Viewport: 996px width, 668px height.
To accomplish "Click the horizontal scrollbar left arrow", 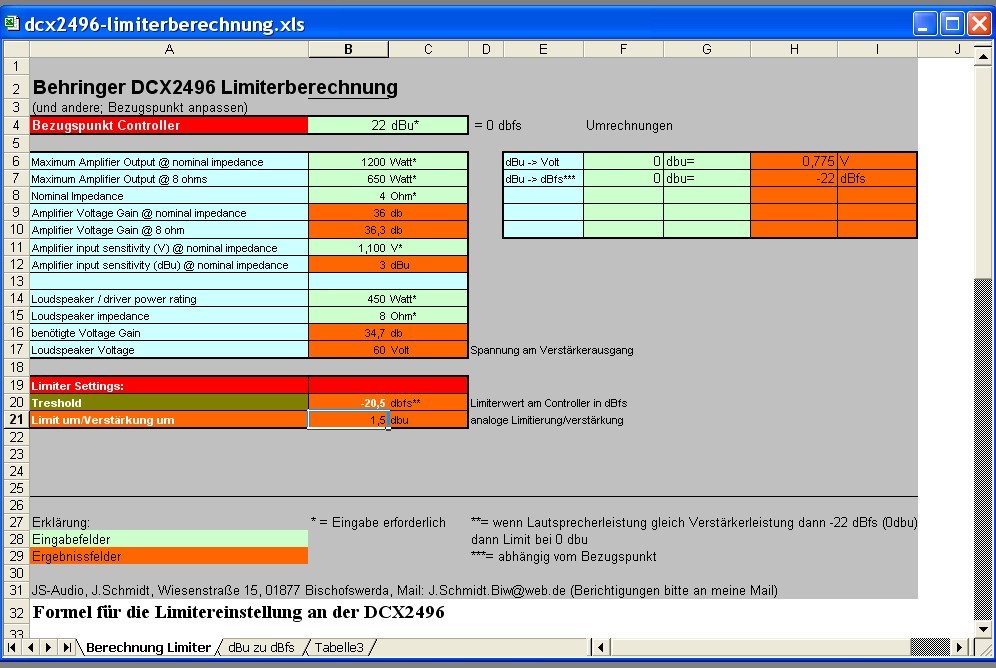I will [600, 648].
